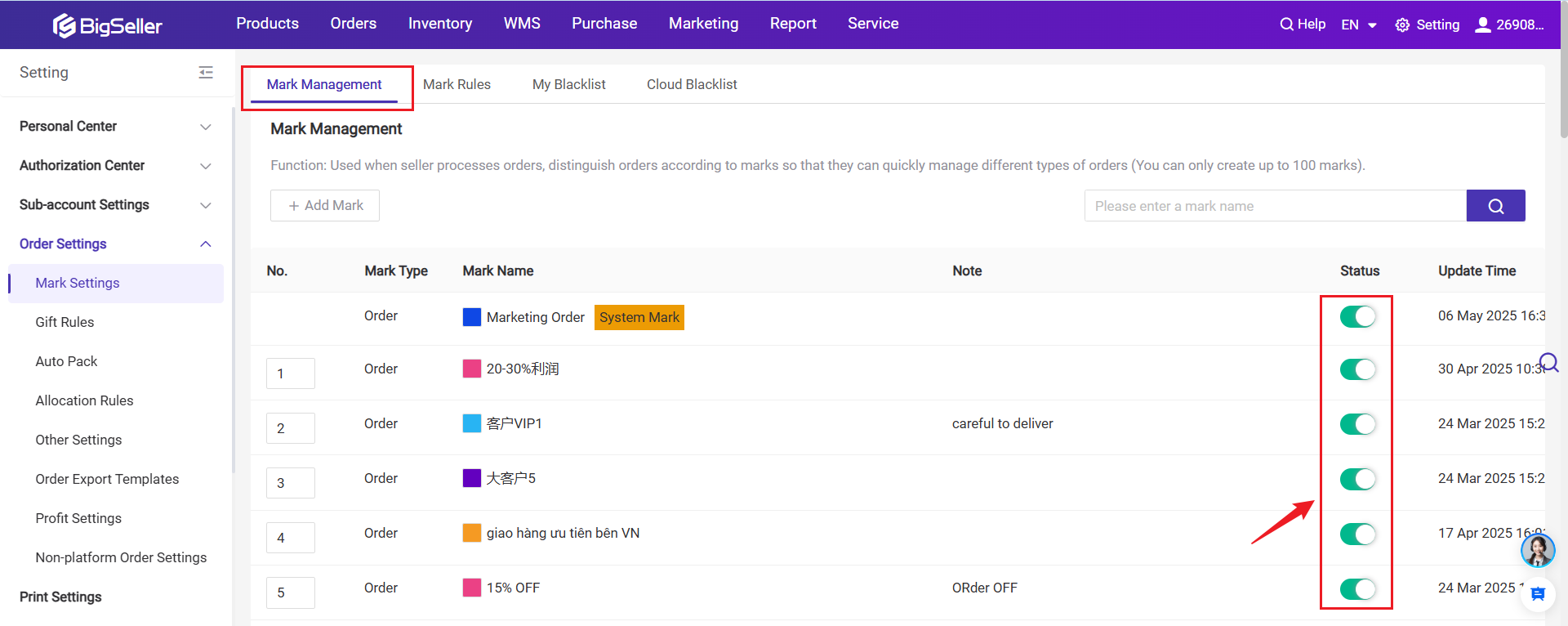This screenshot has width=1568, height=626.
Task: Edit sort number field for row 2
Action: coord(291,428)
